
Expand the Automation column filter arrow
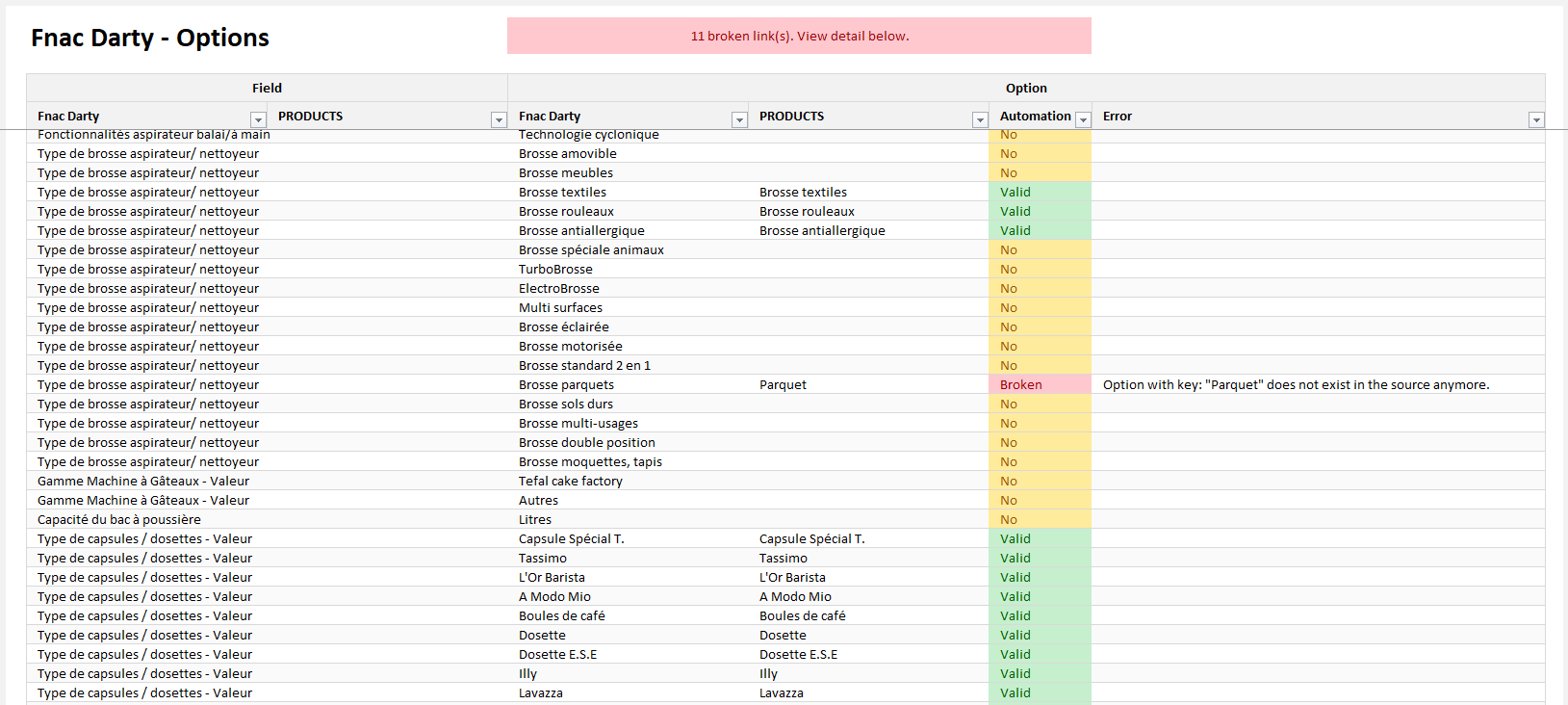(1083, 119)
